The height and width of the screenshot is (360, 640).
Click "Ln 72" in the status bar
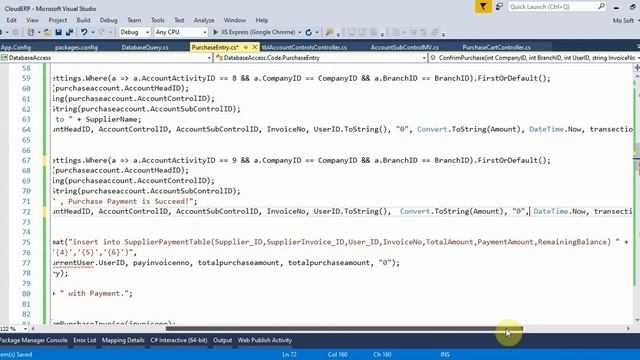pyautogui.click(x=289, y=354)
